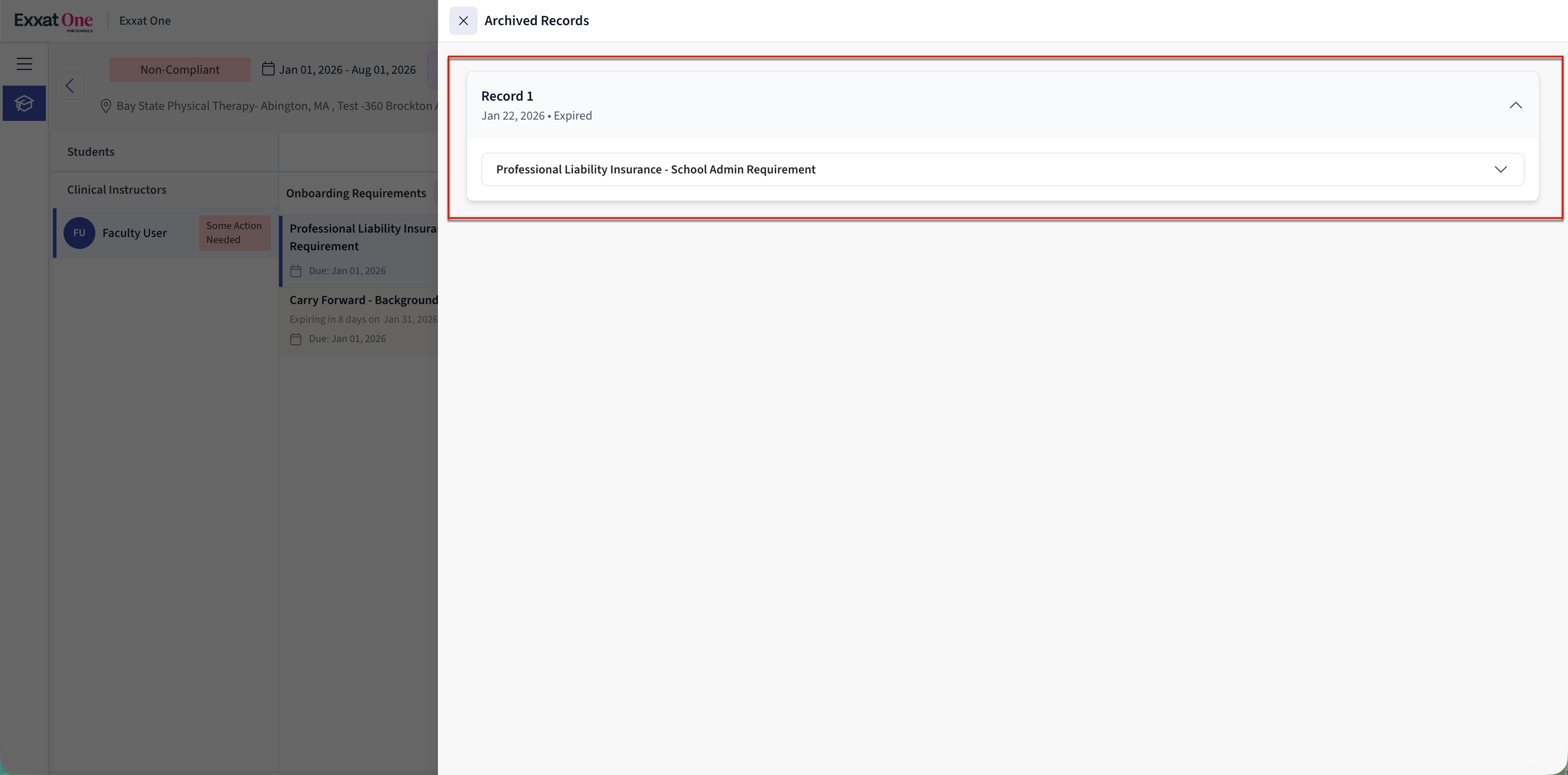
Task: Close the Archived Records panel
Action: pos(463,21)
